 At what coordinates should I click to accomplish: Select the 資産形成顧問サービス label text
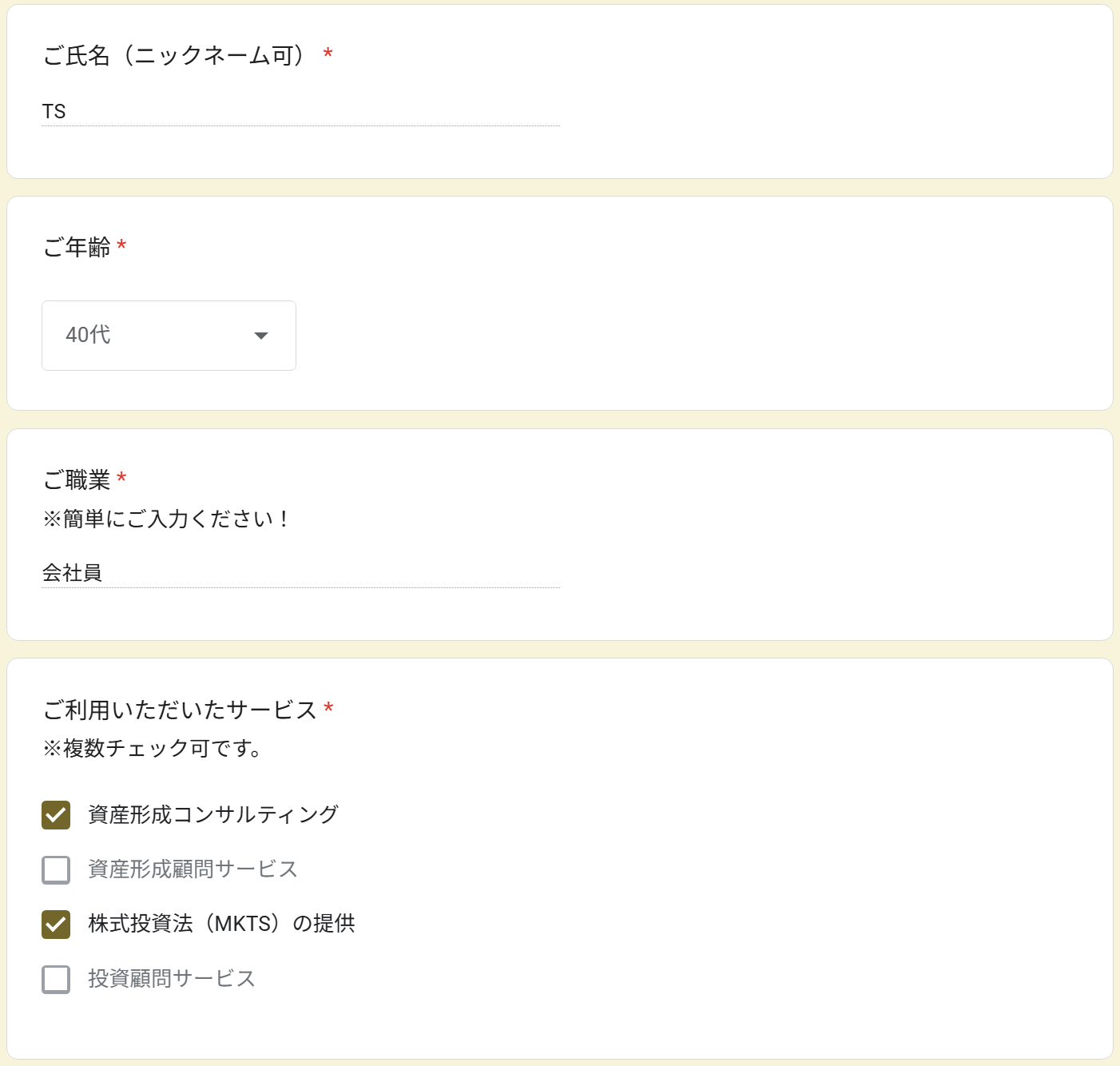(193, 869)
